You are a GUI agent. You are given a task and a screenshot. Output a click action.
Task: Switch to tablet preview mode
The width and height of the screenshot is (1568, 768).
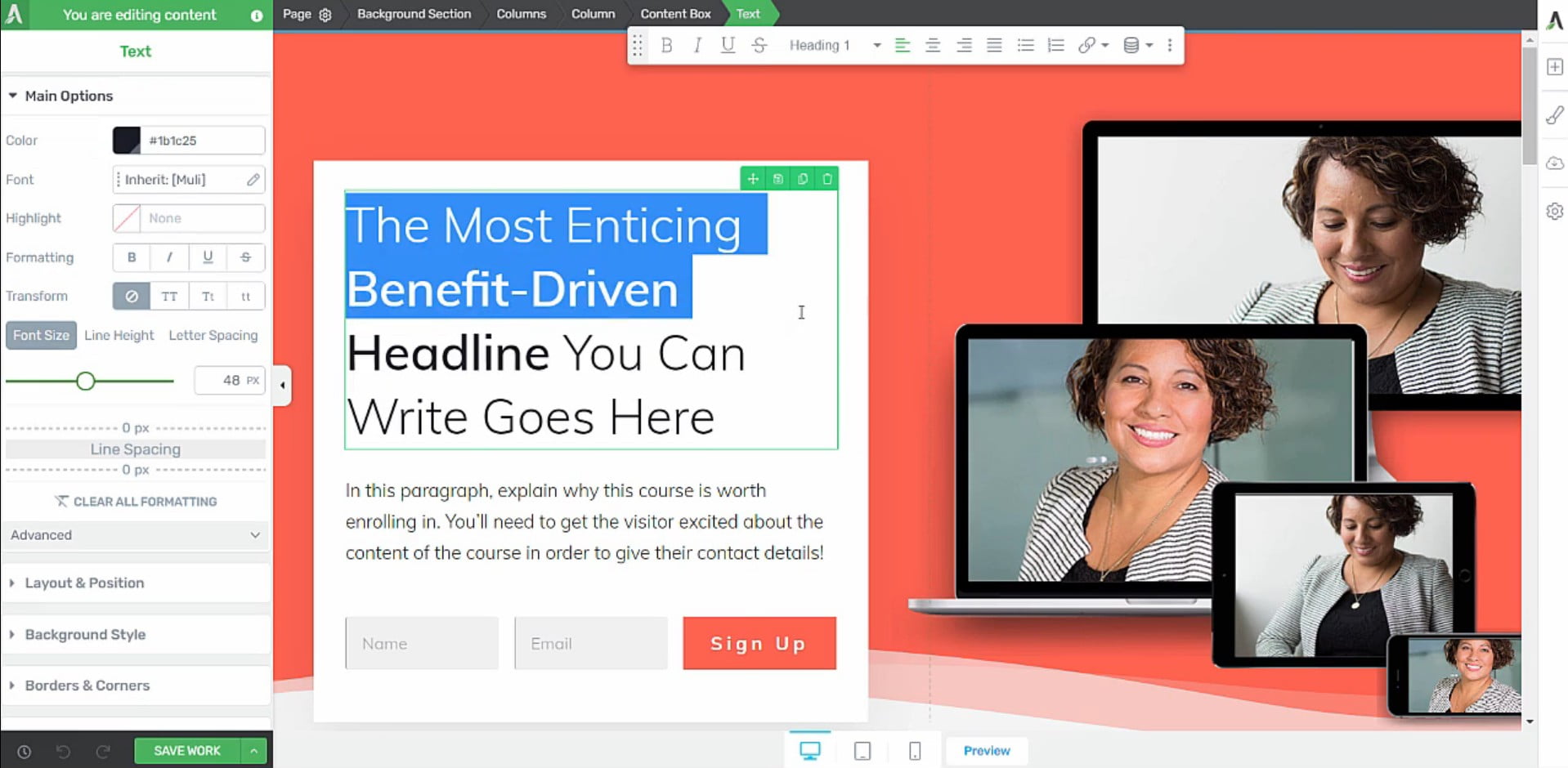pos(862,751)
